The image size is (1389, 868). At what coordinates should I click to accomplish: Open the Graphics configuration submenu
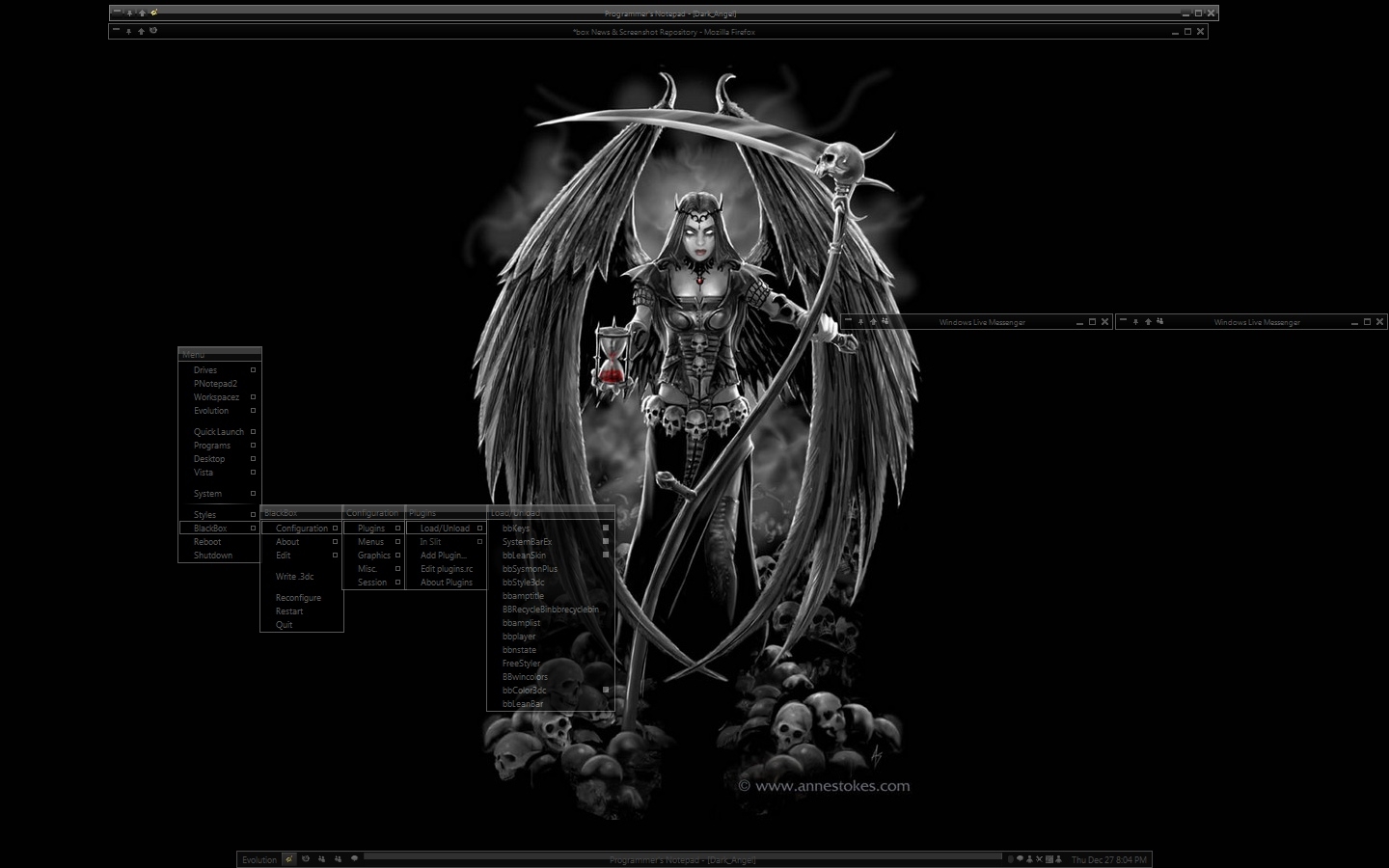(x=373, y=556)
